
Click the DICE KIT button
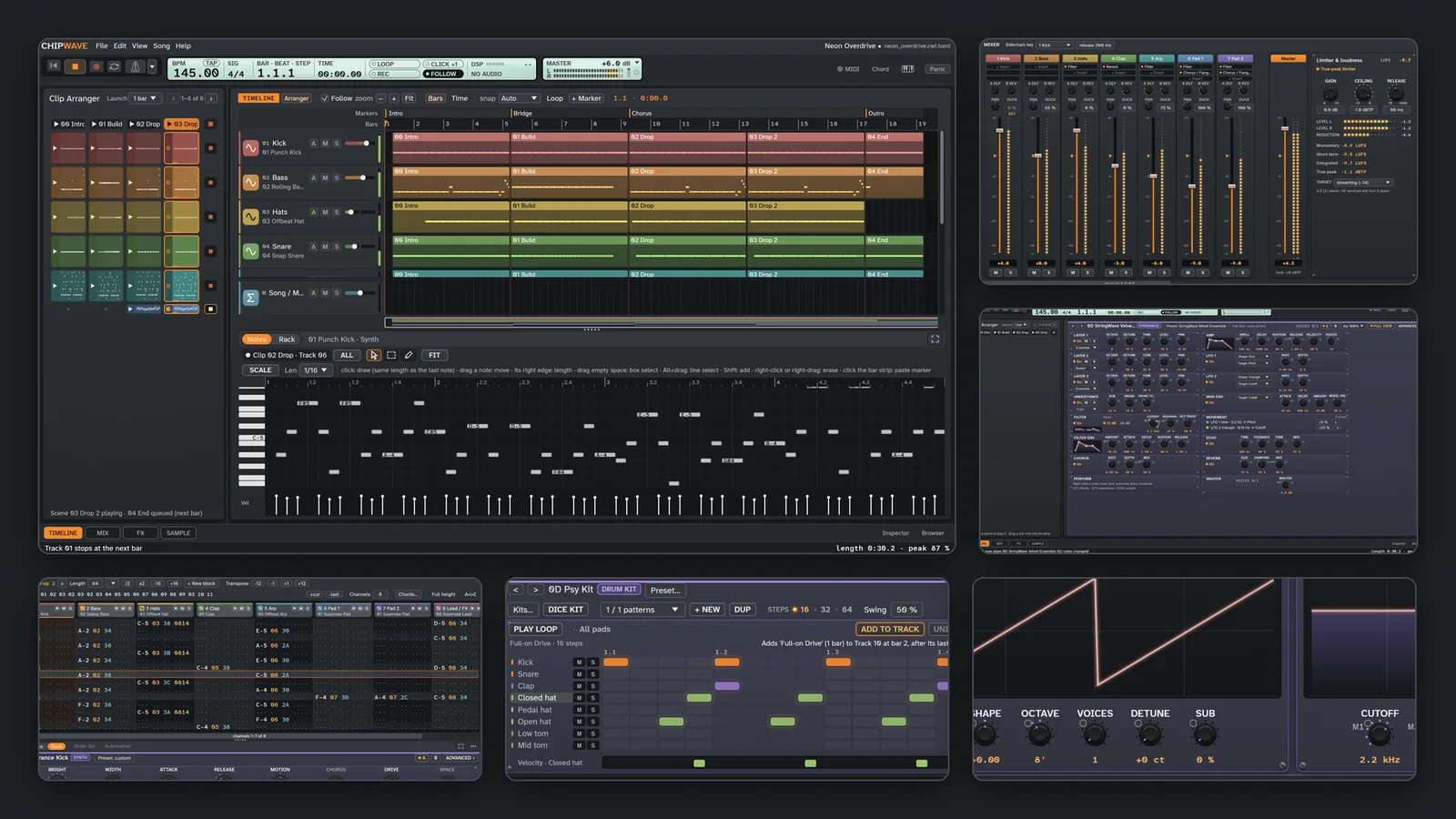[565, 610]
